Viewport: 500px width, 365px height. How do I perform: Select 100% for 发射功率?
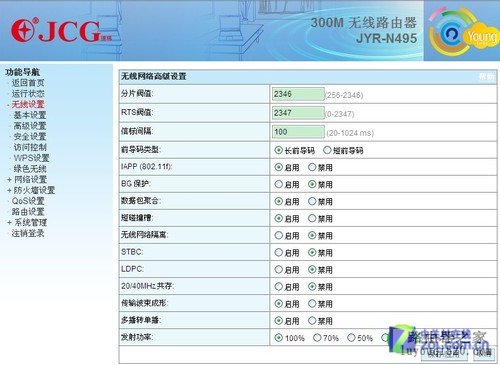coord(278,338)
